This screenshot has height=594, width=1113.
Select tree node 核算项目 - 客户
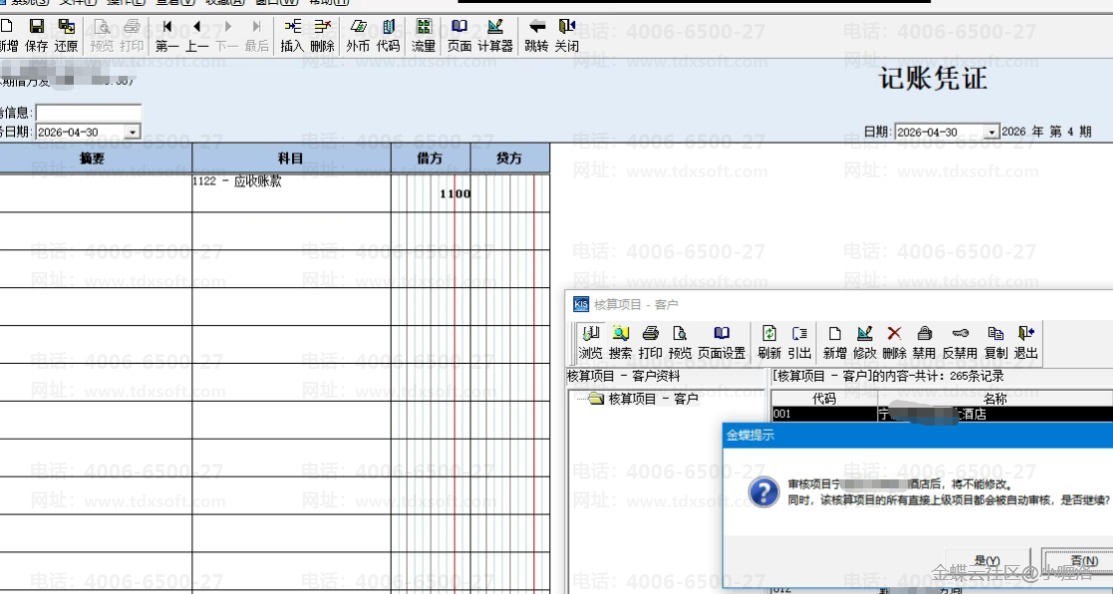[653, 399]
